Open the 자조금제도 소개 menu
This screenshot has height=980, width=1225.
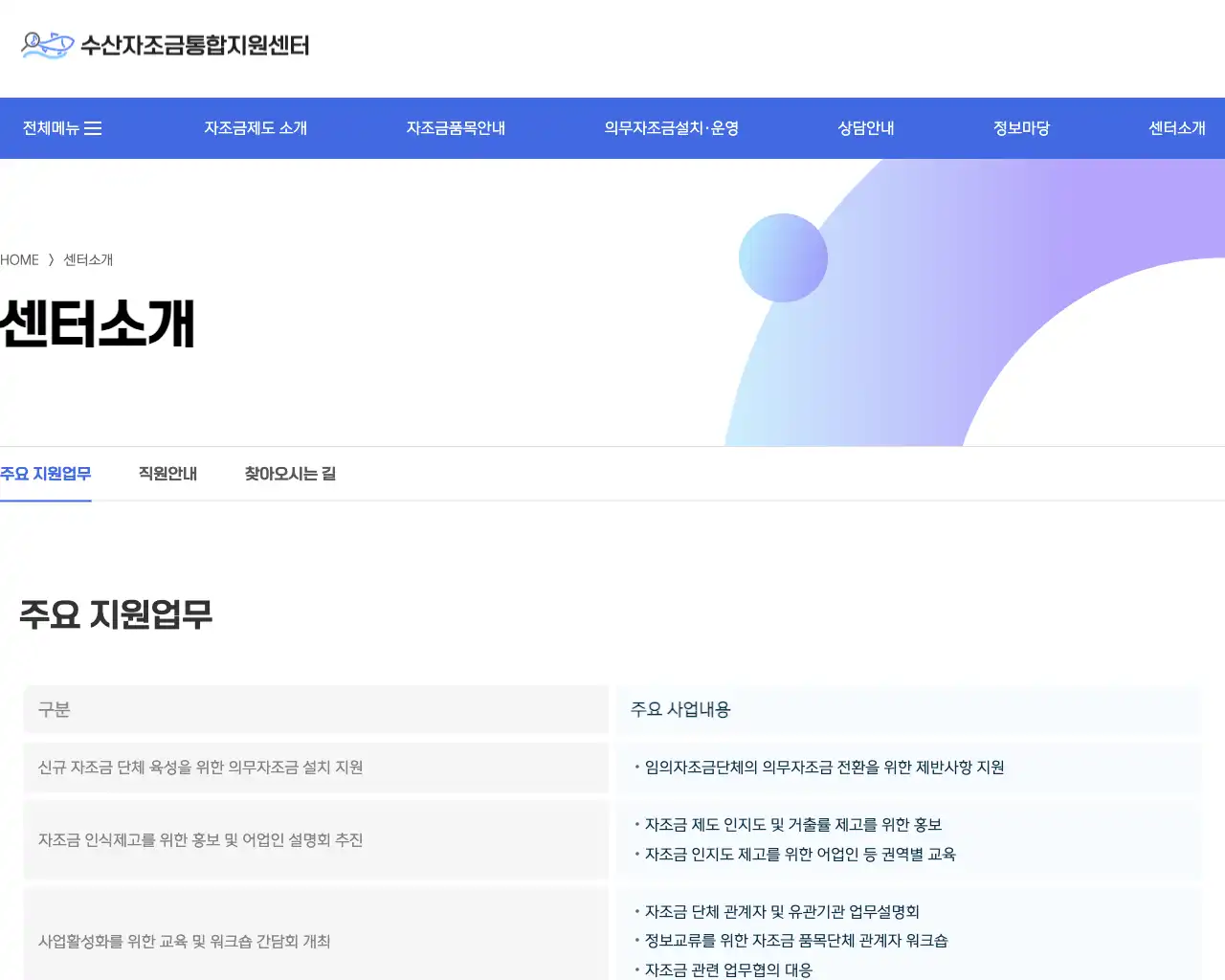[x=256, y=127]
